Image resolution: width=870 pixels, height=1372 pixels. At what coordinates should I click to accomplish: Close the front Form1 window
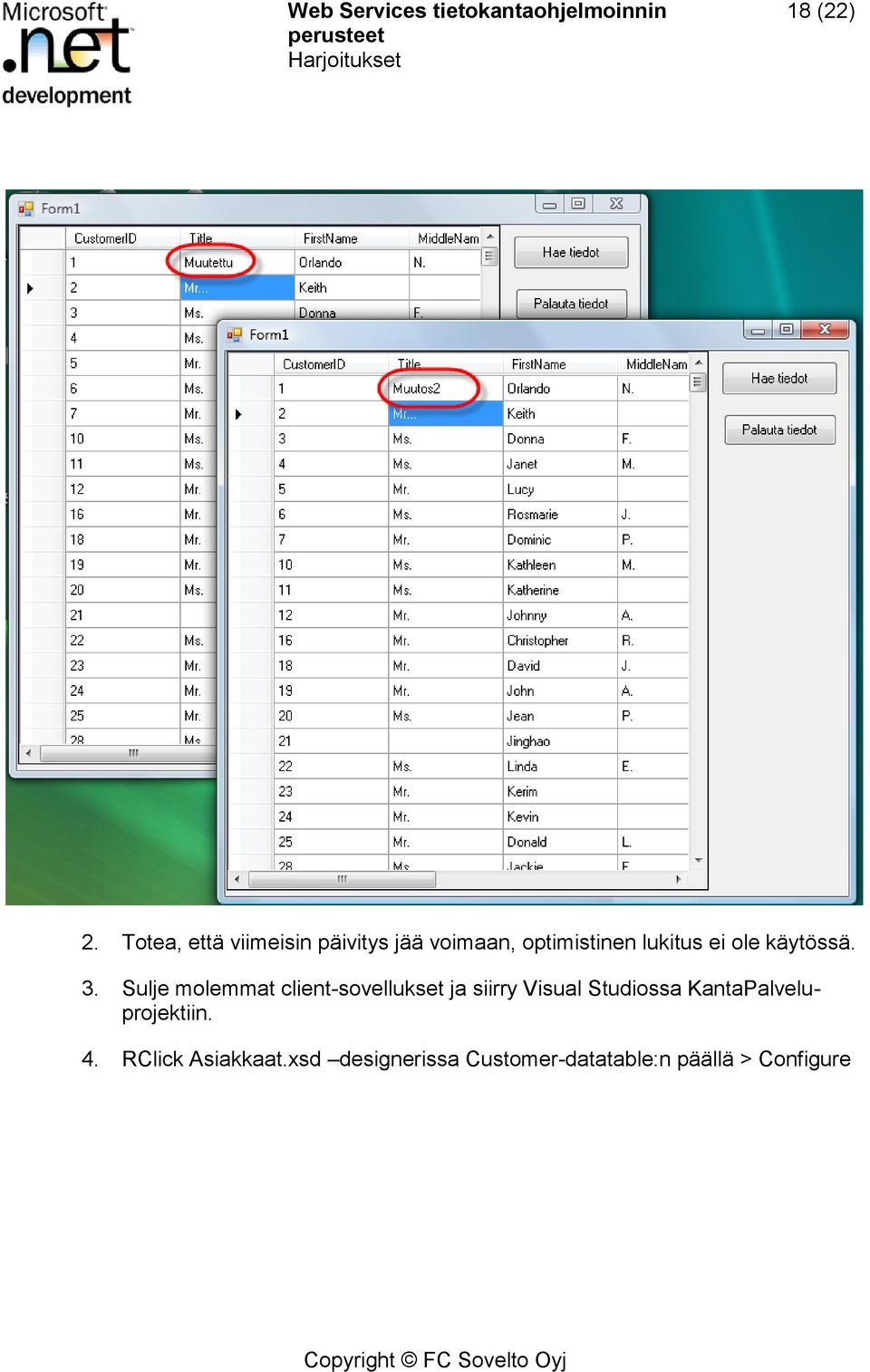click(825, 330)
